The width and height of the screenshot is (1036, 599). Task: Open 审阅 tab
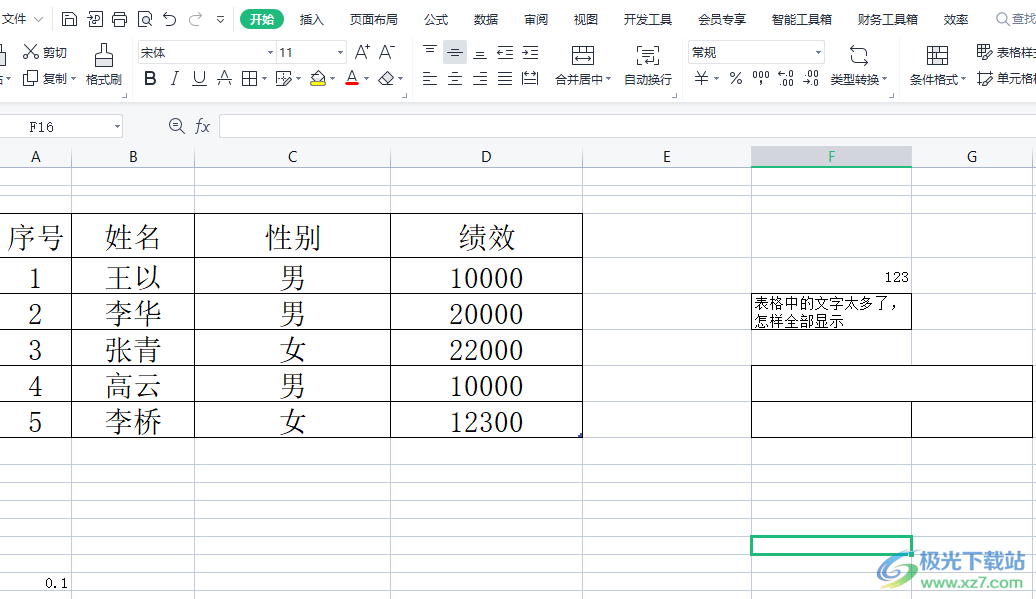[536, 19]
